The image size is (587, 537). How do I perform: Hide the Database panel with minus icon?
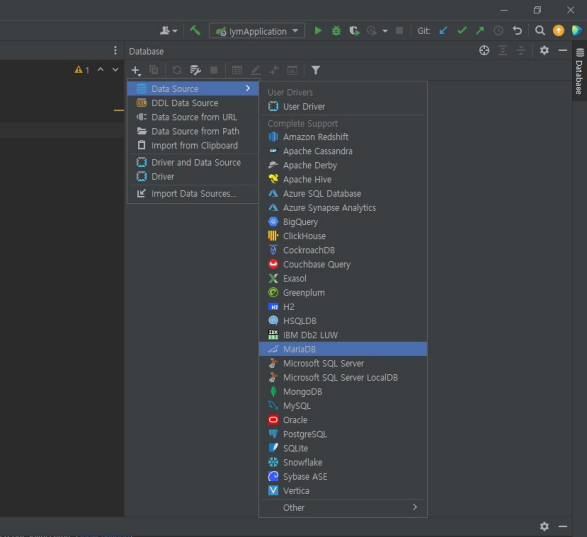tap(563, 50)
